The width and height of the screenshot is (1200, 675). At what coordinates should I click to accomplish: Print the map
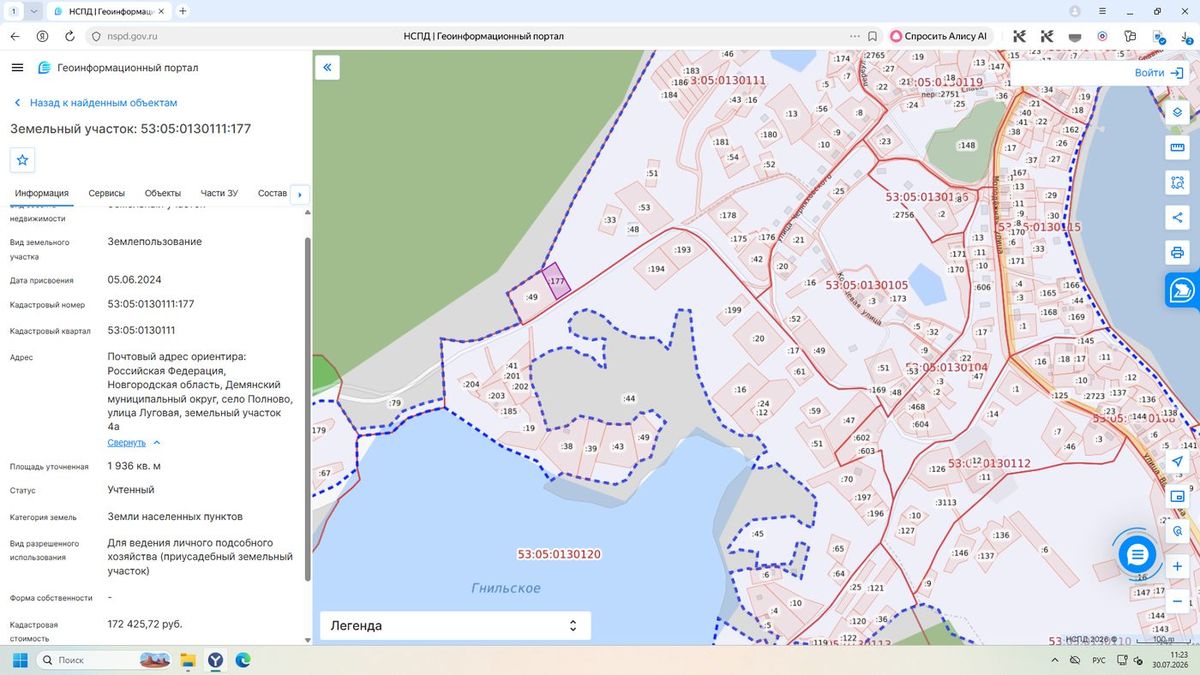pos(1177,252)
